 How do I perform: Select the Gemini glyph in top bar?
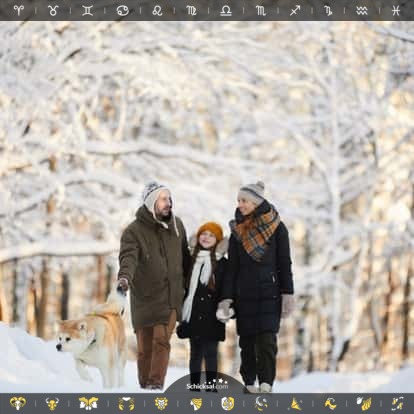(x=88, y=10)
